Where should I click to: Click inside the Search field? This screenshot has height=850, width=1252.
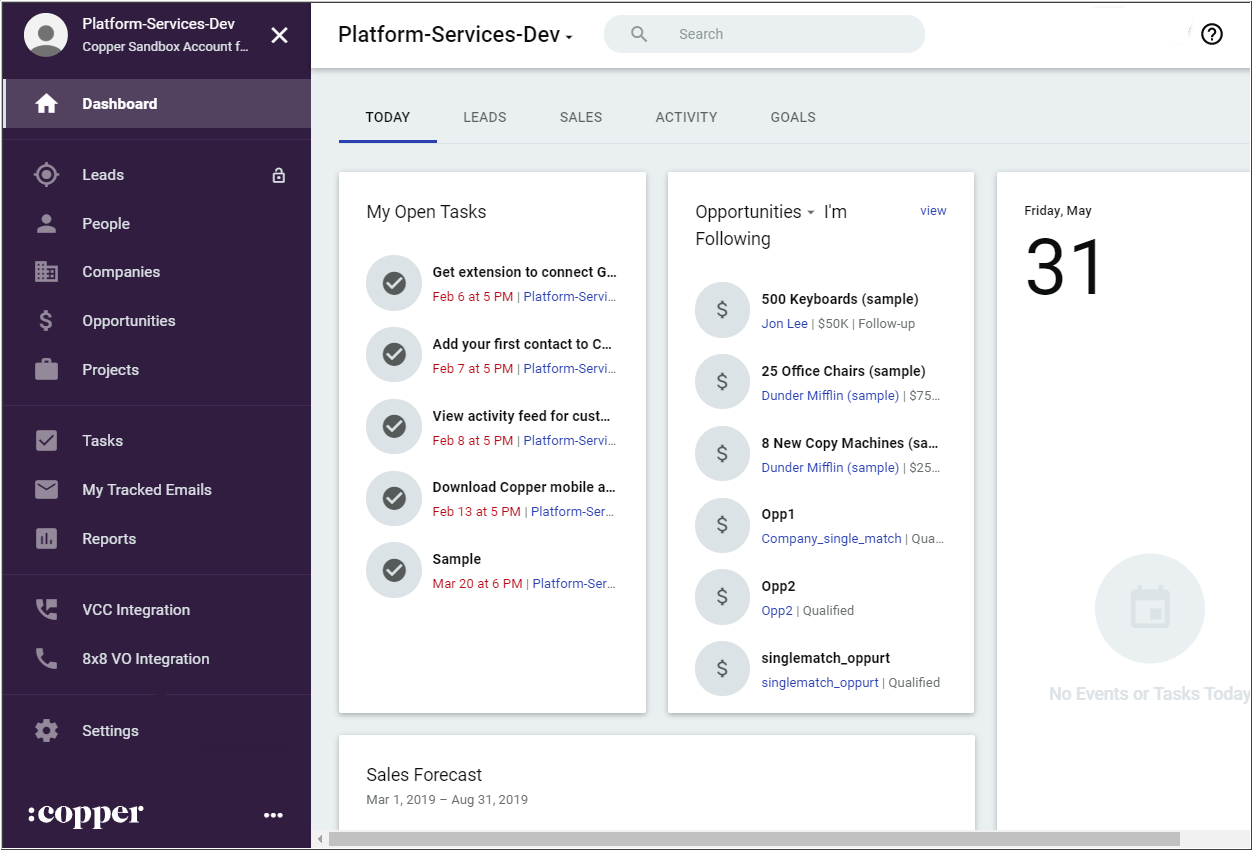tap(764, 34)
